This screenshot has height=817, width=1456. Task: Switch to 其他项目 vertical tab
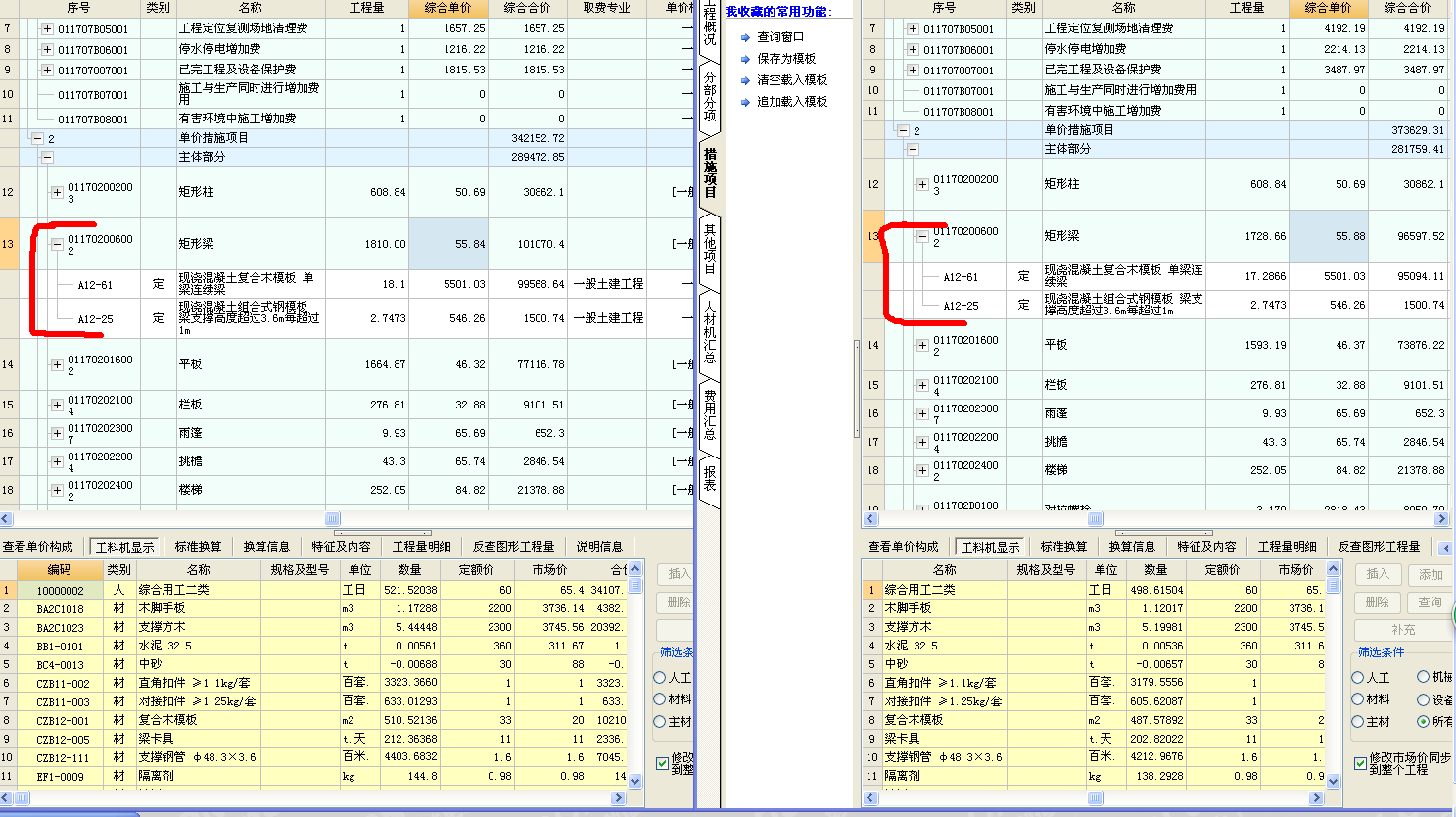click(710, 249)
